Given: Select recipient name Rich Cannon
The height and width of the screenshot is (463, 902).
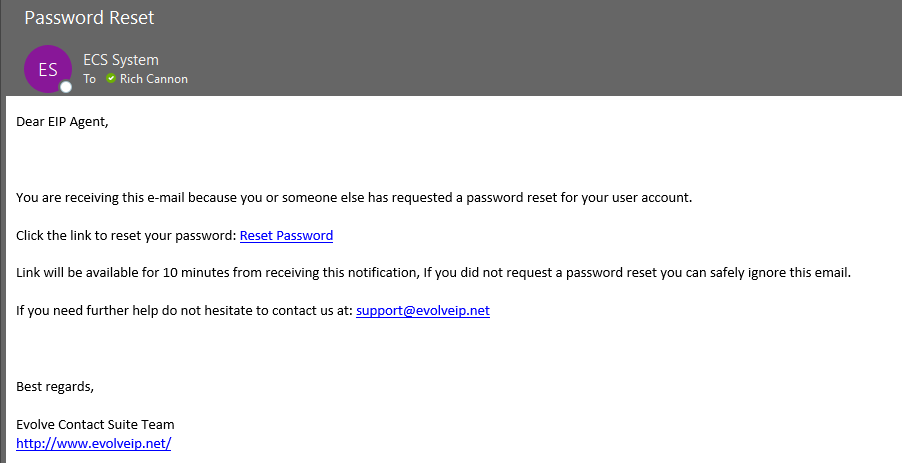Looking at the screenshot, I should (x=154, y=79).
